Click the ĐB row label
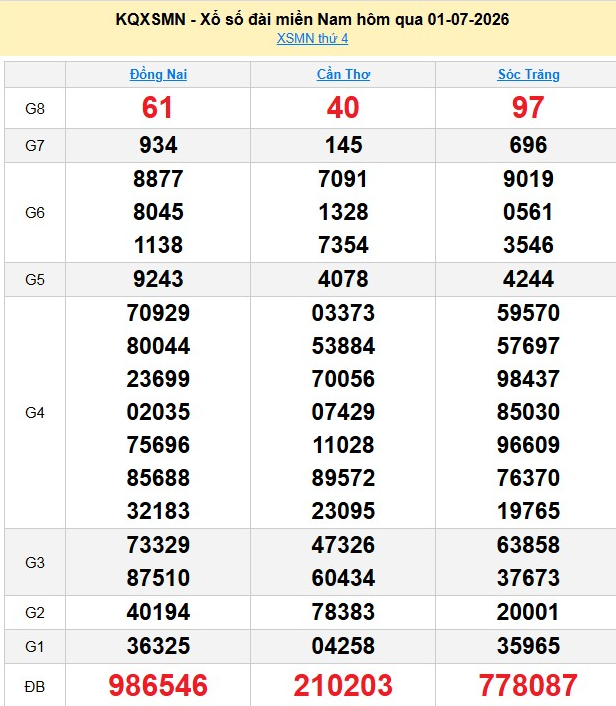 [35, 687]
